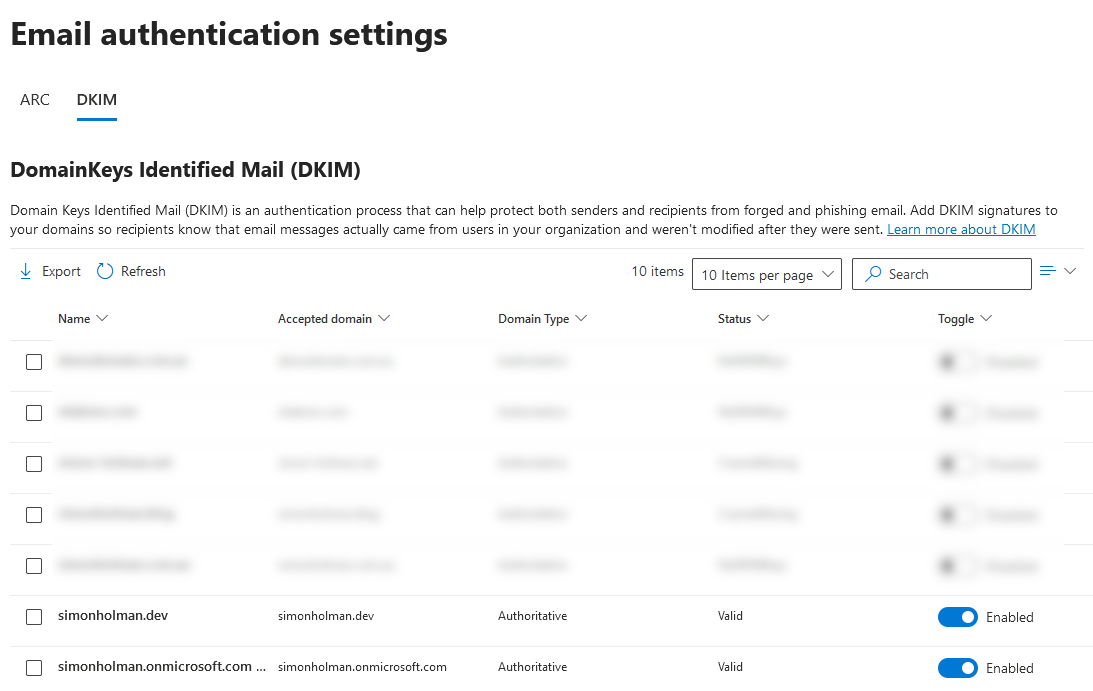Switch to the ARC tab

pyautogui.click(x=35, y=99)
